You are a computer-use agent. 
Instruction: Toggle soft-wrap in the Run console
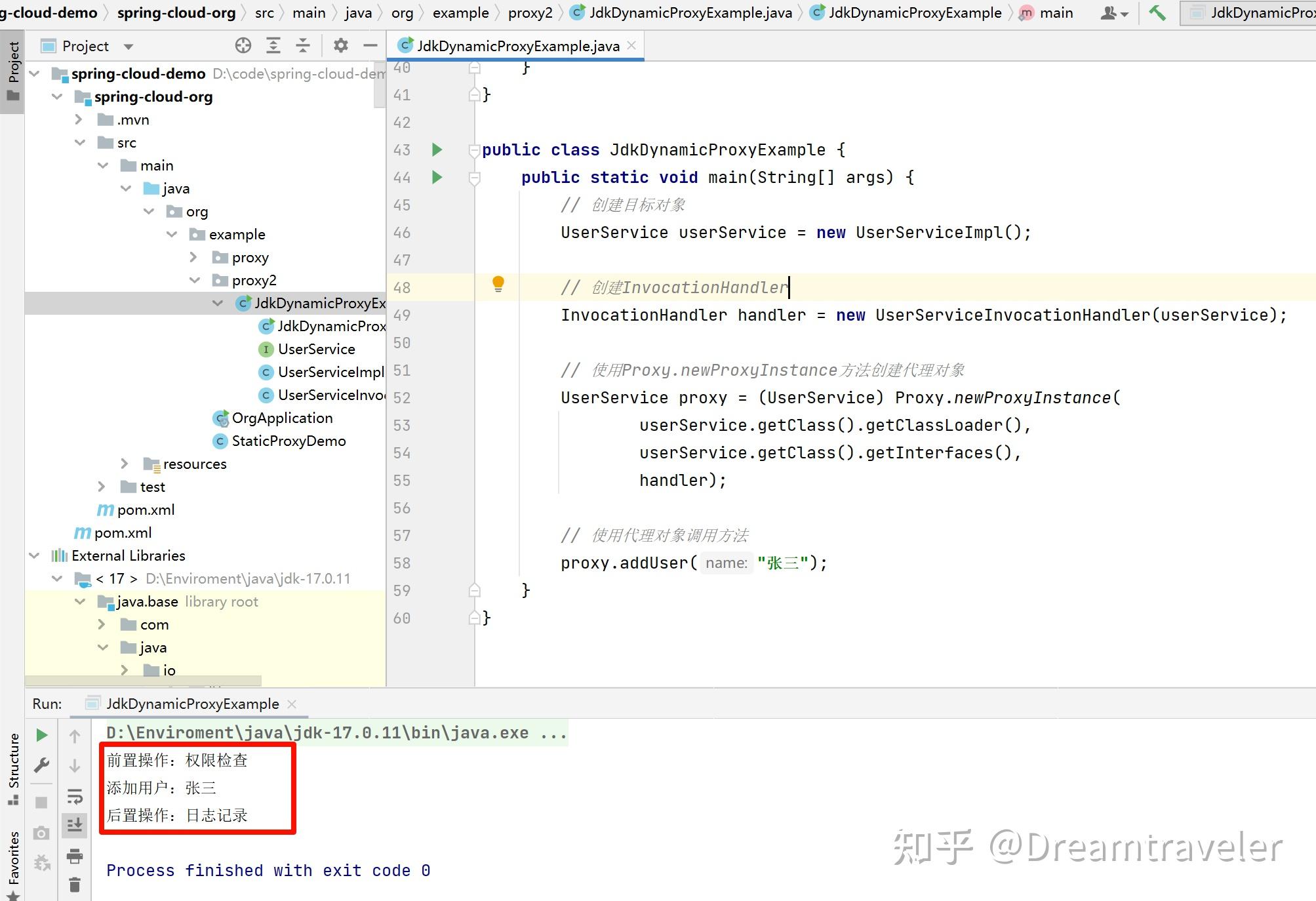click(75, 796)
